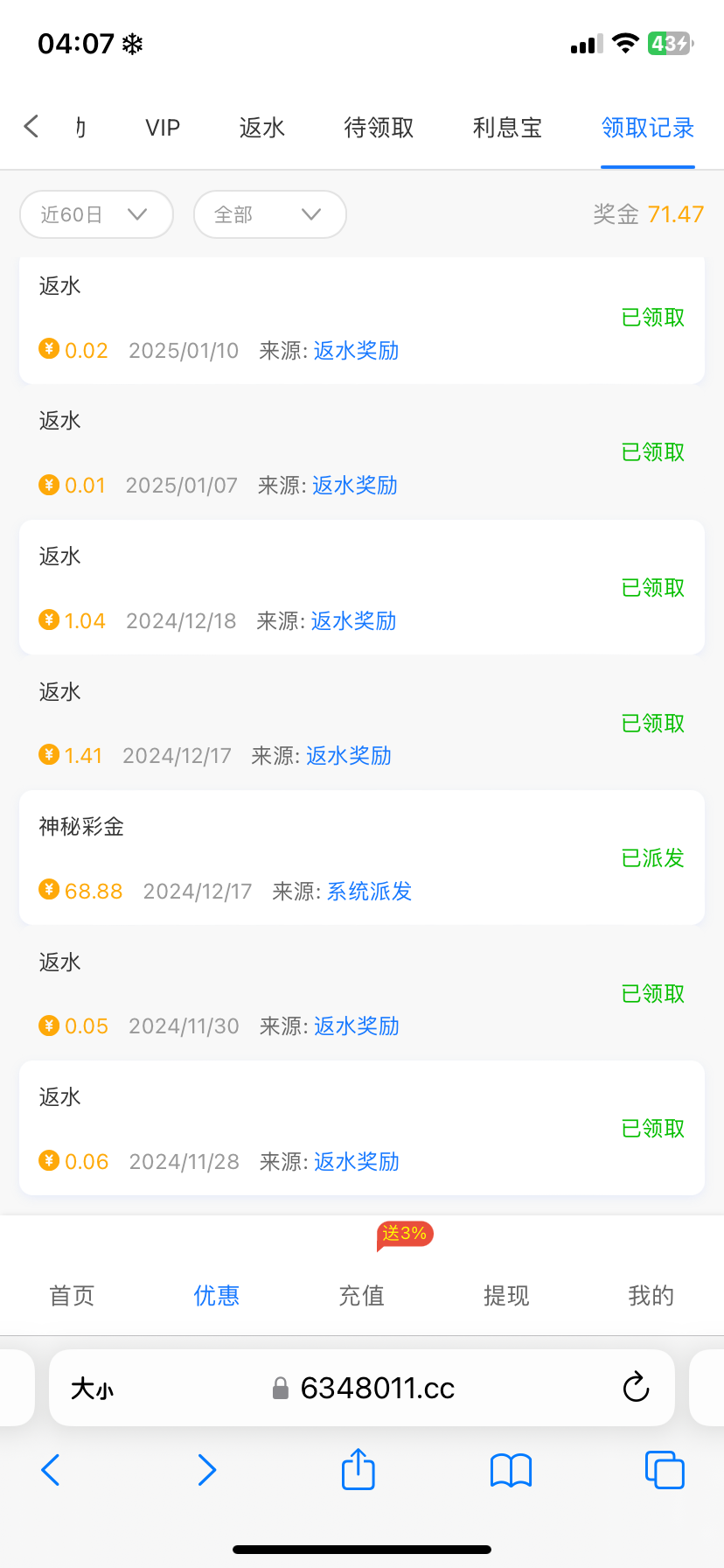The image size is (724, 1568).
Task: Reload the page in Safari
Action: click(x=636, y=1388)
